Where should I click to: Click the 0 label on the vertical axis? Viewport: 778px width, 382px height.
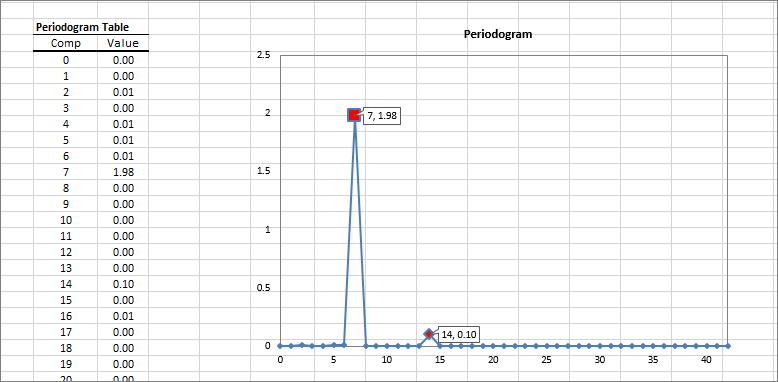pos(267,346)
